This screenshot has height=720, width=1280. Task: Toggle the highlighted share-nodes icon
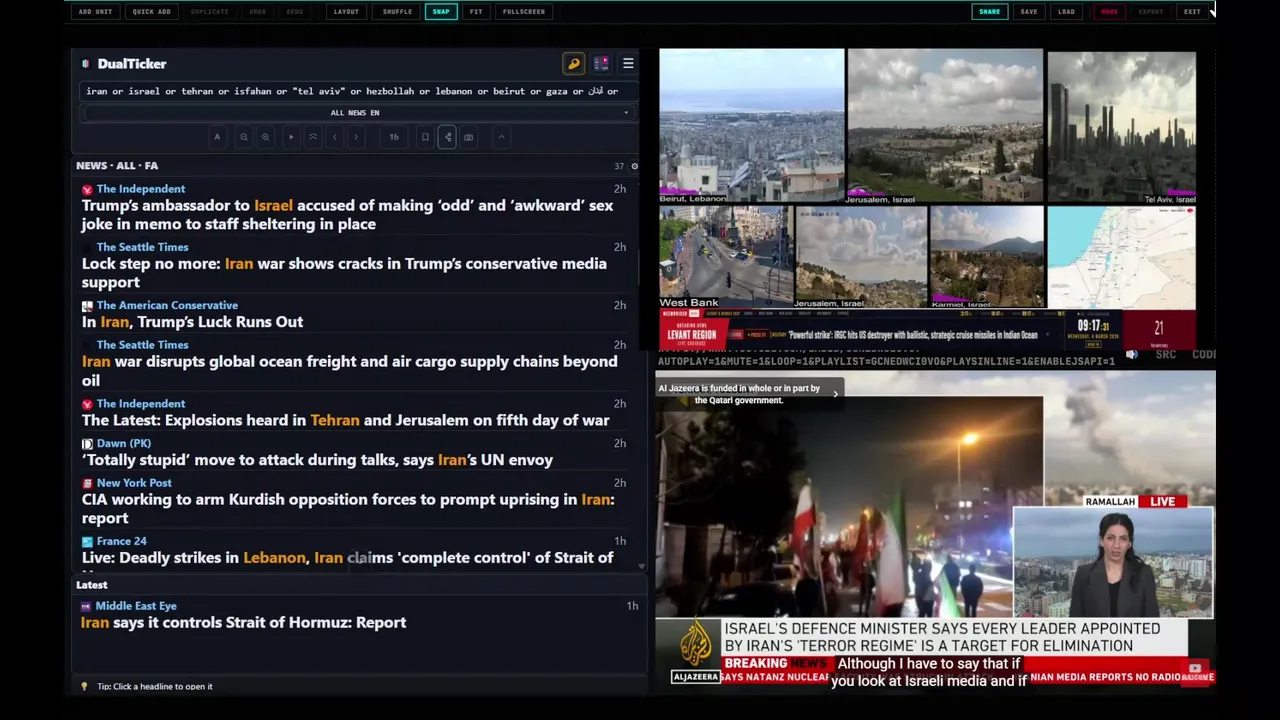tap(447, 137)
